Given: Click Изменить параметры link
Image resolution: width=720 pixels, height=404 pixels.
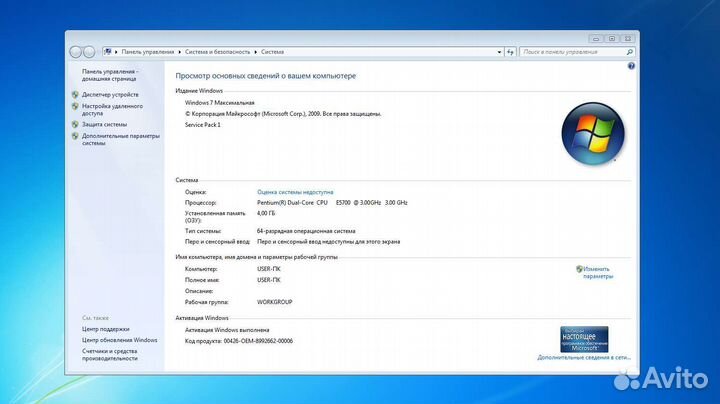Looking at the screenshot, I should click(x=598, y=273).
